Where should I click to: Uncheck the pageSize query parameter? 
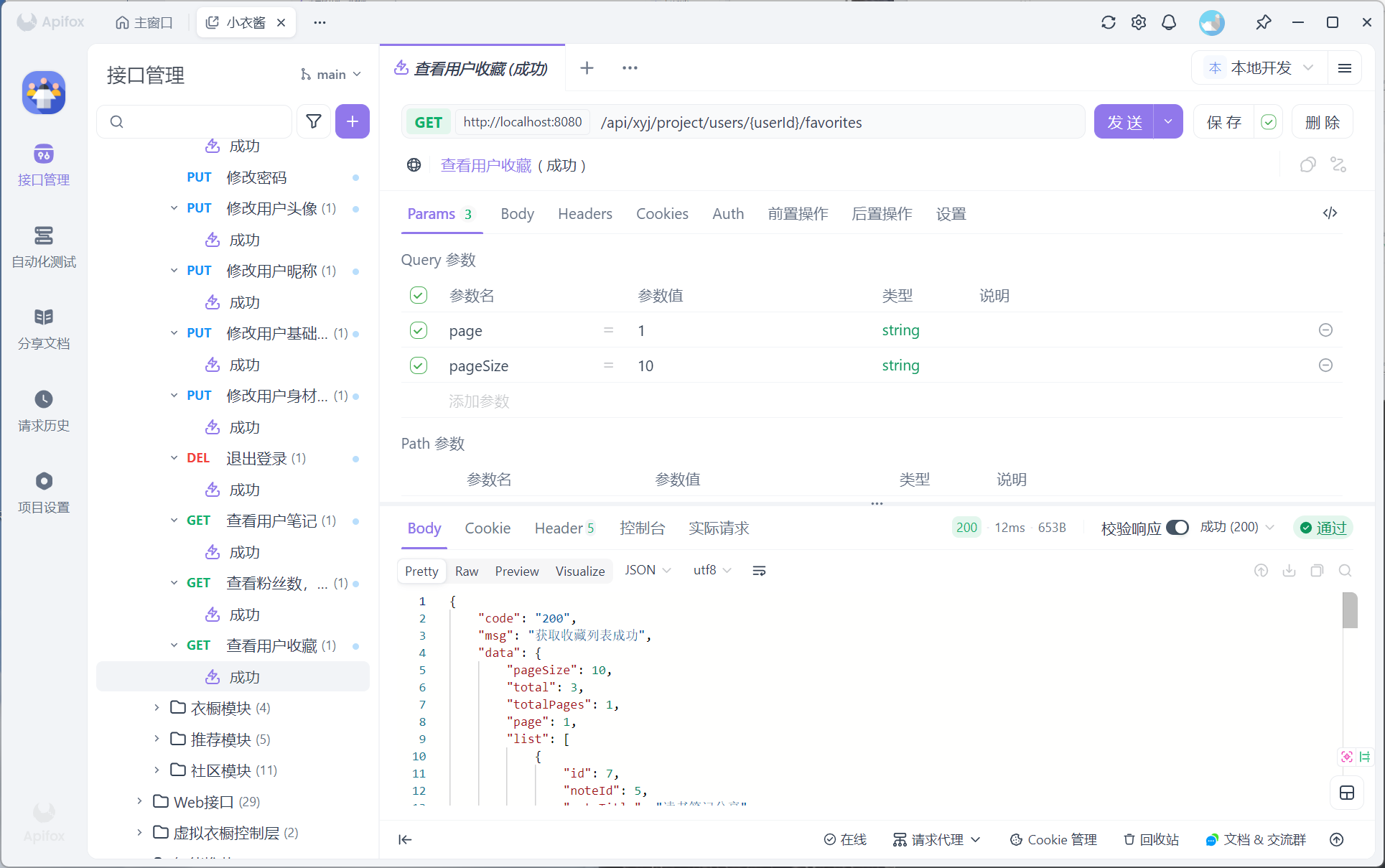419,365
